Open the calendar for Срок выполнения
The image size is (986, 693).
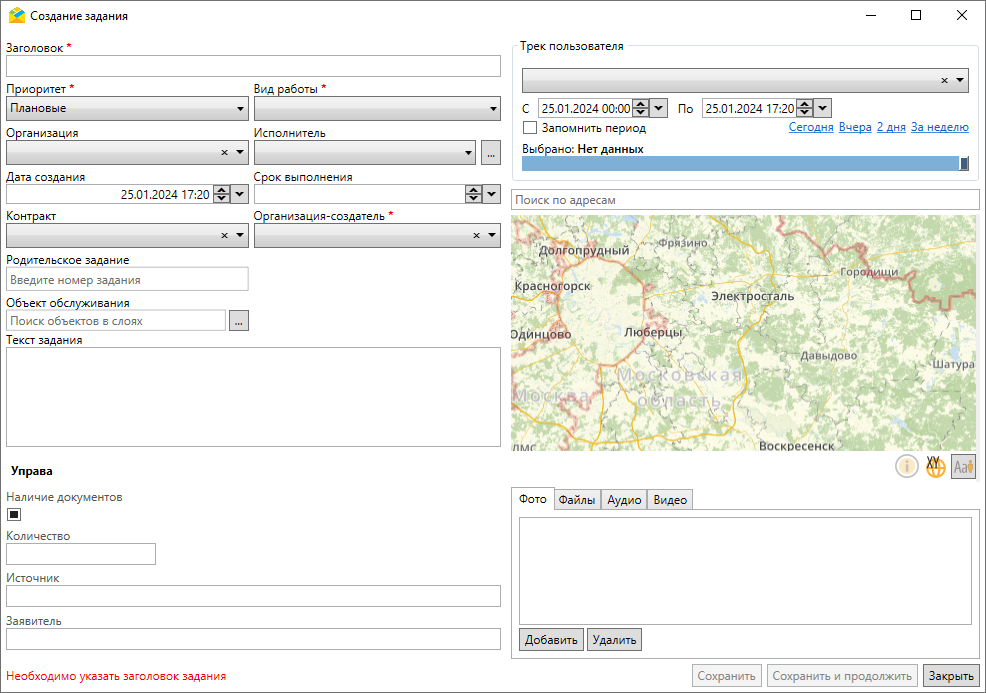(491, 194)
